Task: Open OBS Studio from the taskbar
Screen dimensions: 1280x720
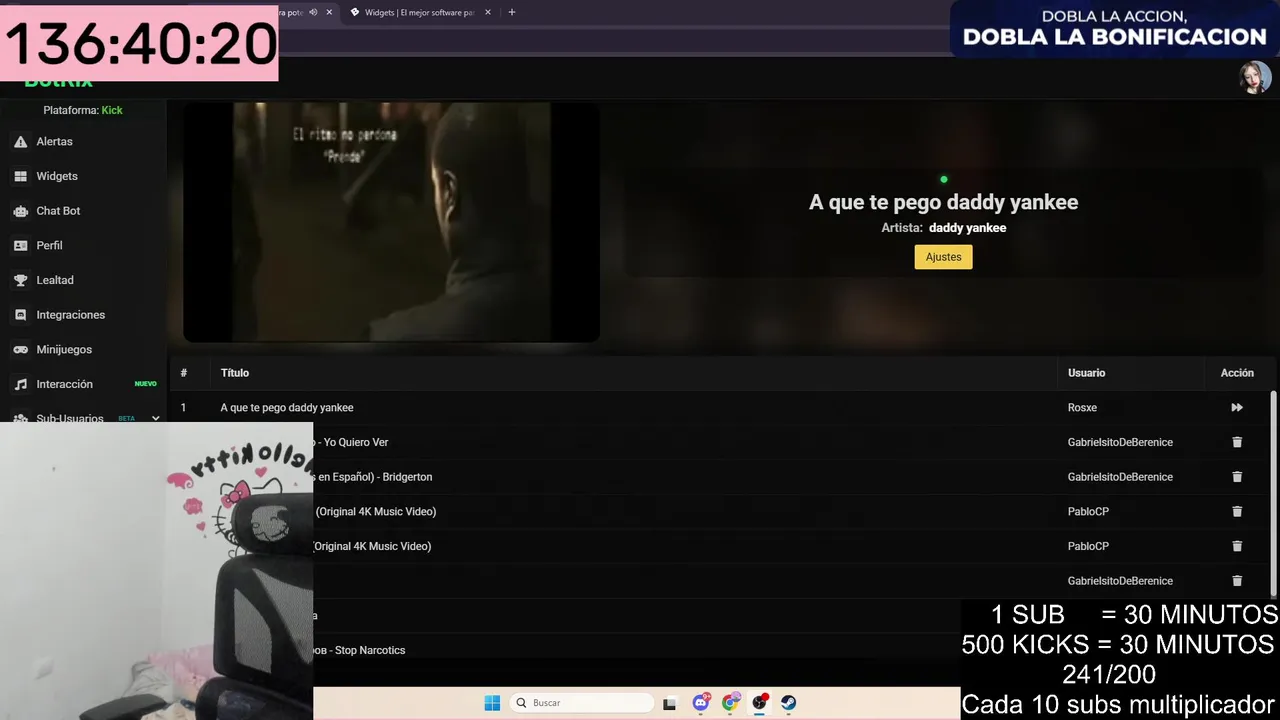Action: tap(760, 703)
